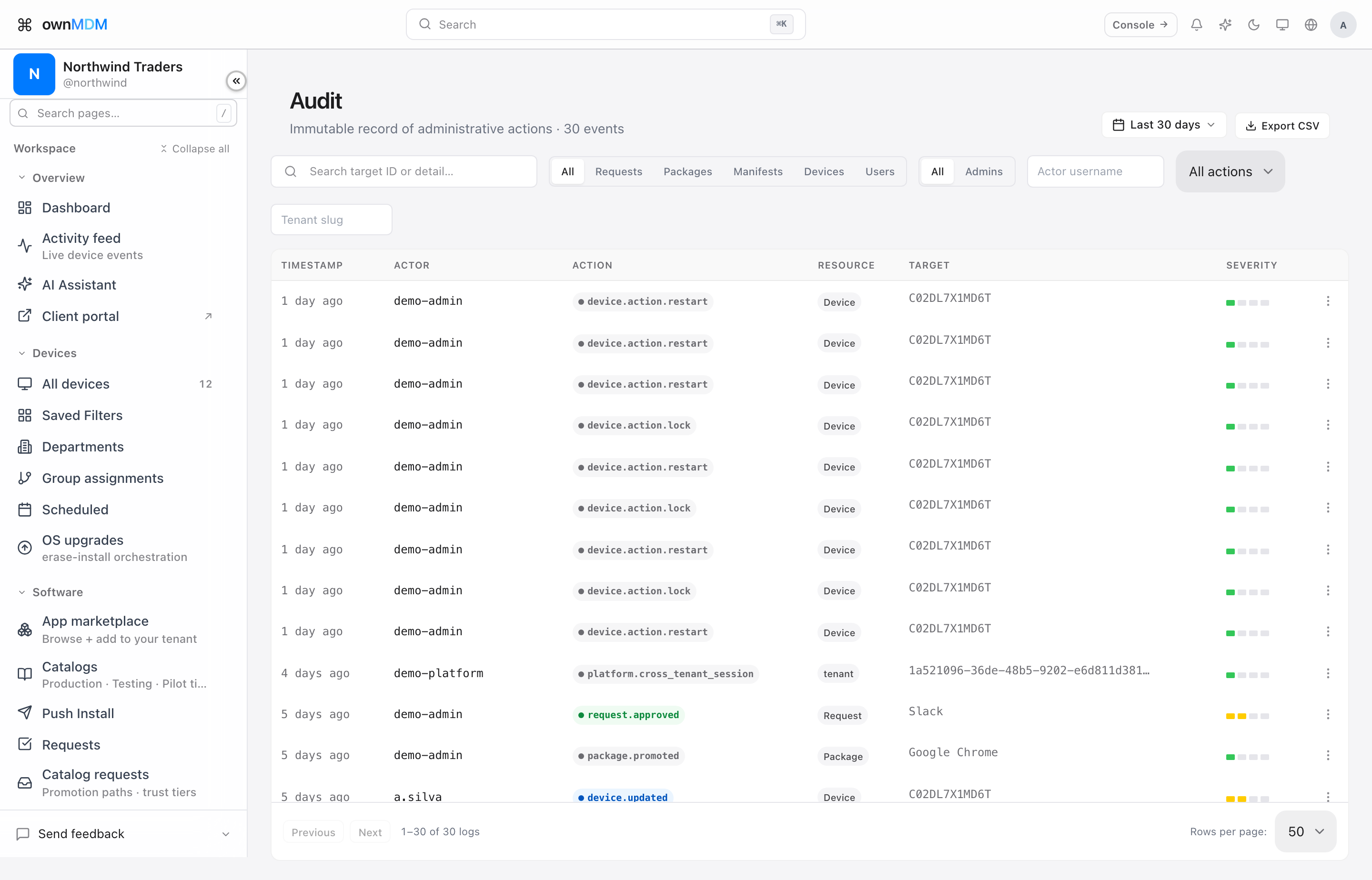Screen dimensions: 1372x880
Task: Click the TIMESTAMP column header
Action: coord(312,265)
